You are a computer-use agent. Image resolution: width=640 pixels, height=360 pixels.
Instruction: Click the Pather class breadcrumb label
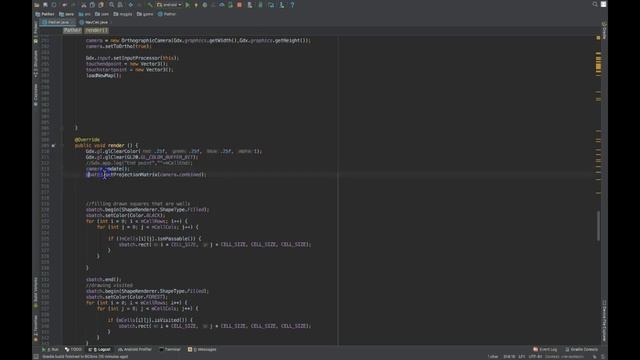tap(72, 30)
